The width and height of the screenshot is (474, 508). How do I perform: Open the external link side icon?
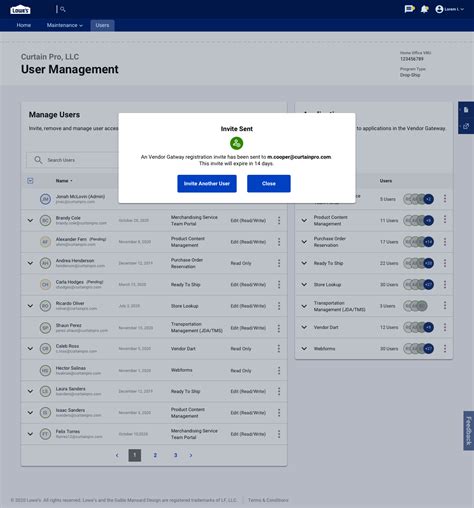tap(466, 126)
